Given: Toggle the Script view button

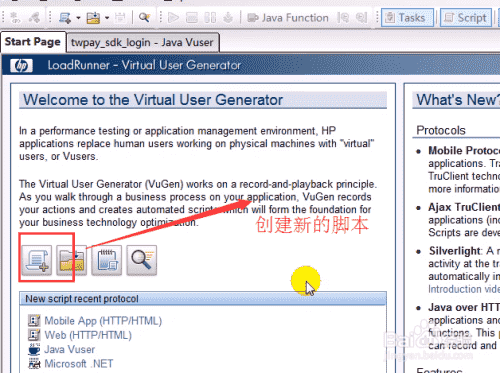Looking at the screenshot, I should tap(466, 18).
